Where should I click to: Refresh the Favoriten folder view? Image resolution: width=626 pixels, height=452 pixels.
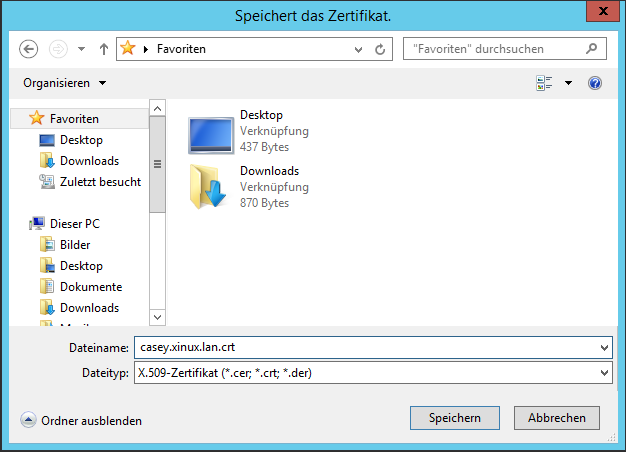point(381,48)
